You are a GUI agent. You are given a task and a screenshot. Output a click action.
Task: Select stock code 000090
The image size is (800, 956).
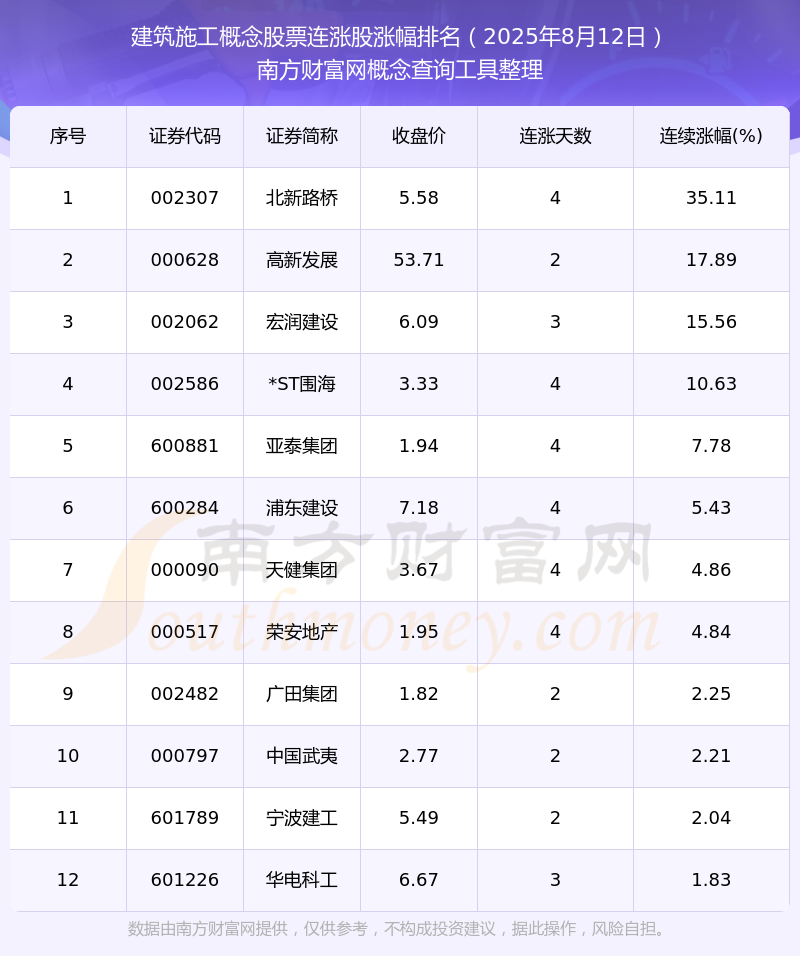[185, 570]
